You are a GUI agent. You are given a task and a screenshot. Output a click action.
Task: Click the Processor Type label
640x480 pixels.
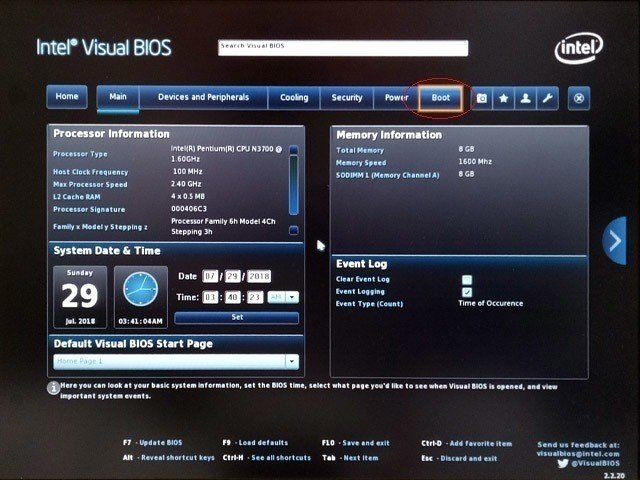pos(80,154)
